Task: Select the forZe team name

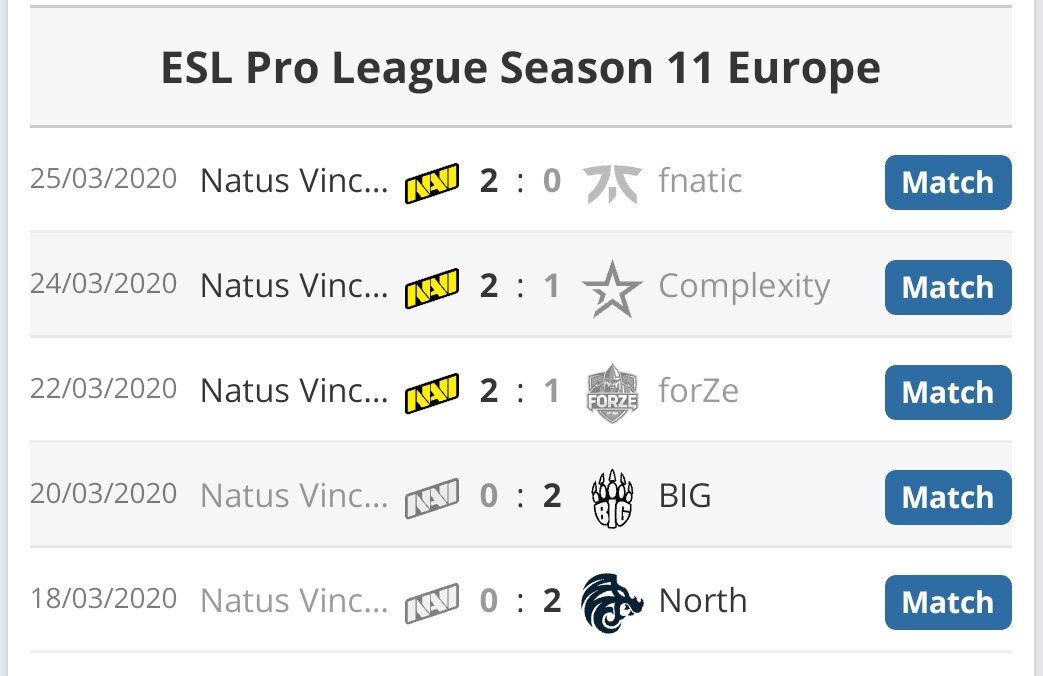Action: coord(698,391)
